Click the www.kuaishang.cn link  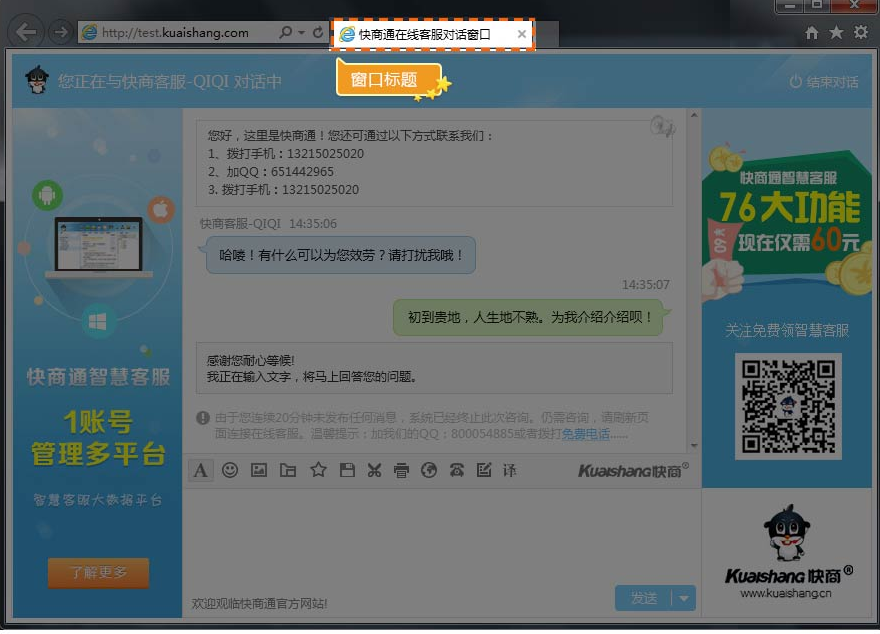click(786, 593)
